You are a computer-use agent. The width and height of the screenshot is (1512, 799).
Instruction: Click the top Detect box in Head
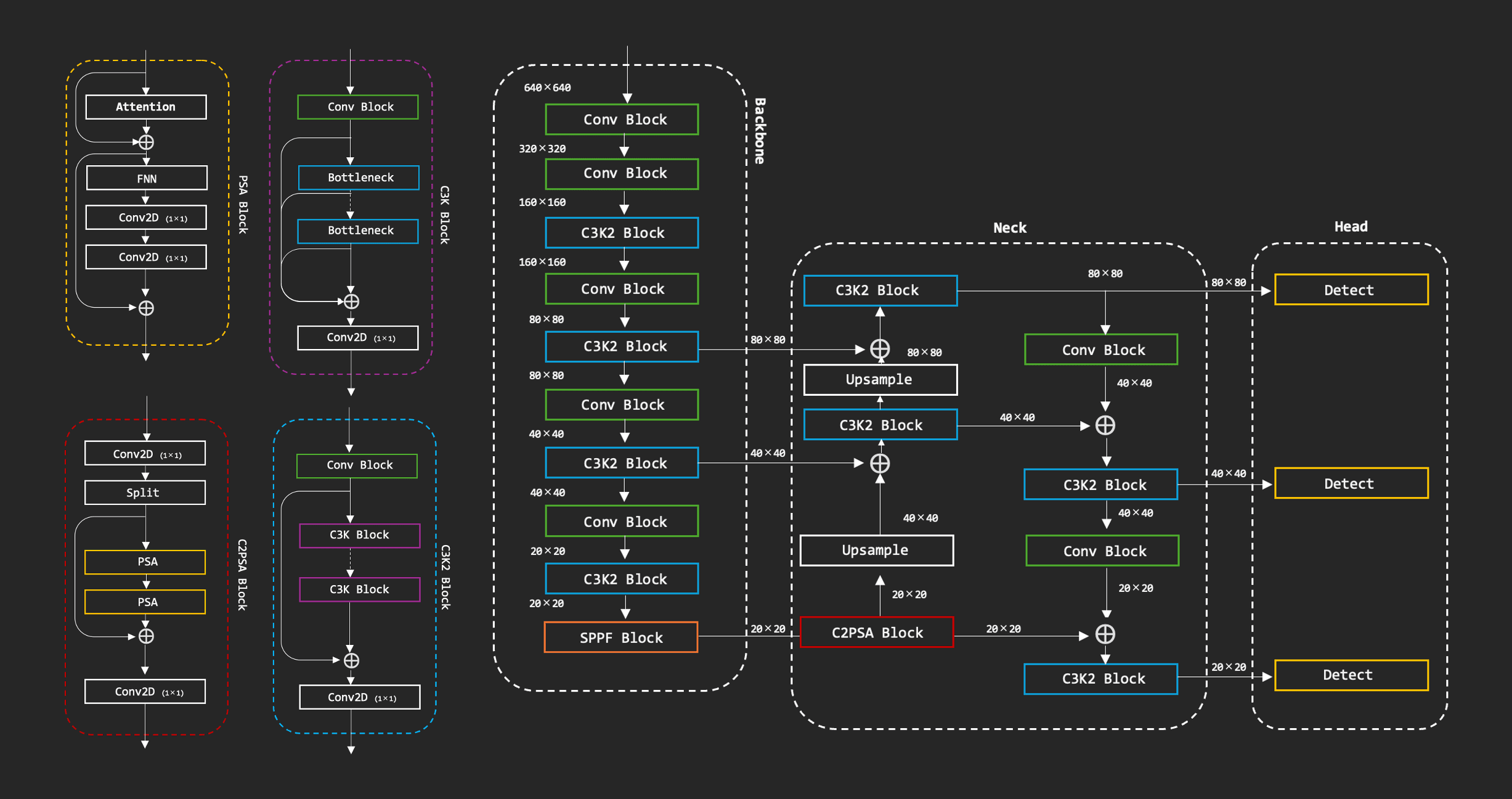pyautogui.click(x=1351, y=290)
